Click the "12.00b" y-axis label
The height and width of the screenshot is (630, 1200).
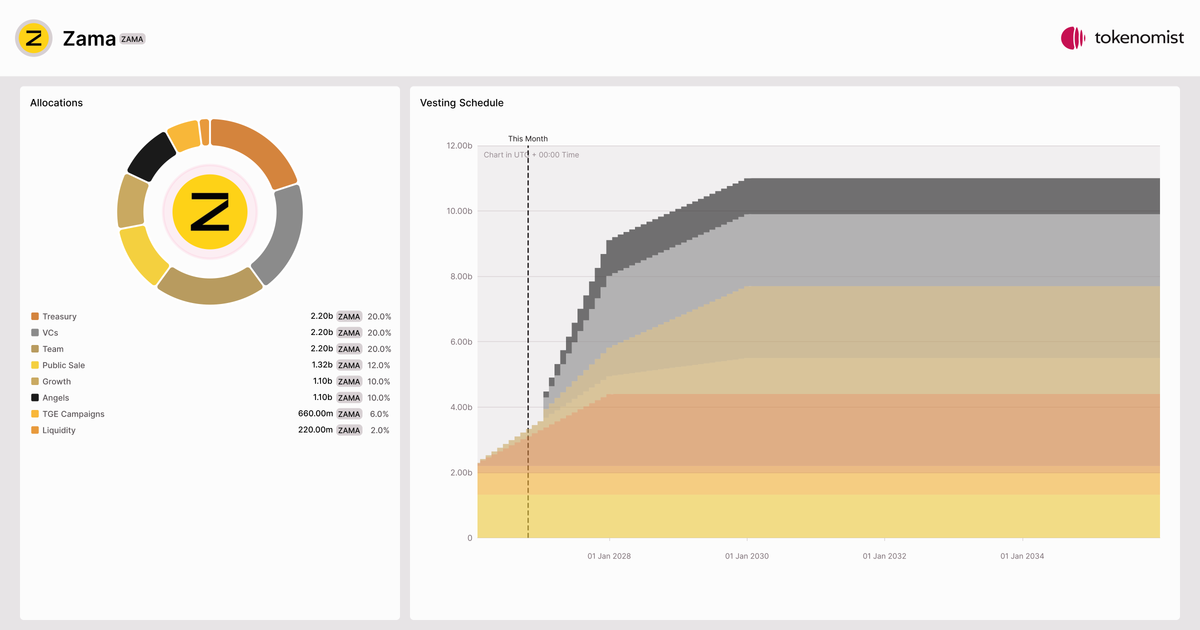click(x=459, y=146)
